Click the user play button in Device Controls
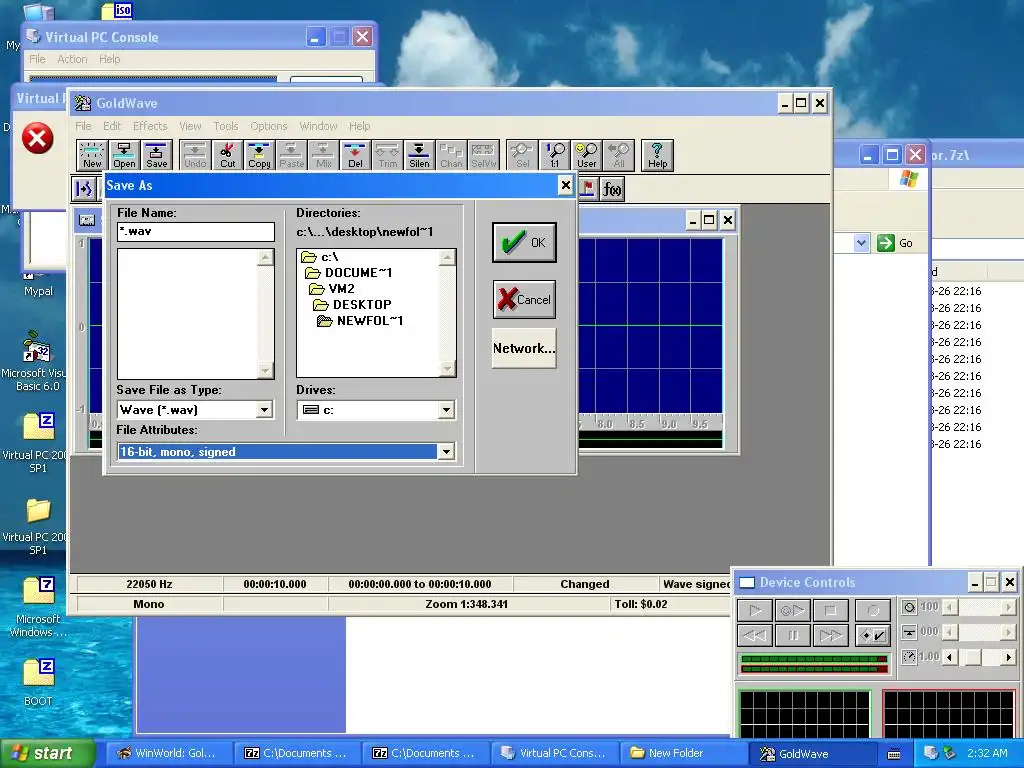 [x=793, y=611]
